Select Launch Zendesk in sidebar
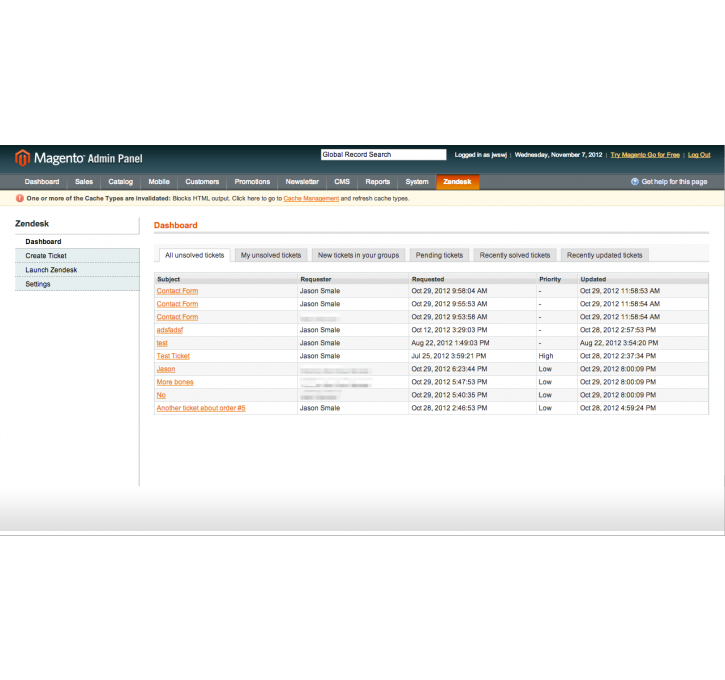Screen dimensions: 725x680 pyautogui.click(x=77, y=270)
